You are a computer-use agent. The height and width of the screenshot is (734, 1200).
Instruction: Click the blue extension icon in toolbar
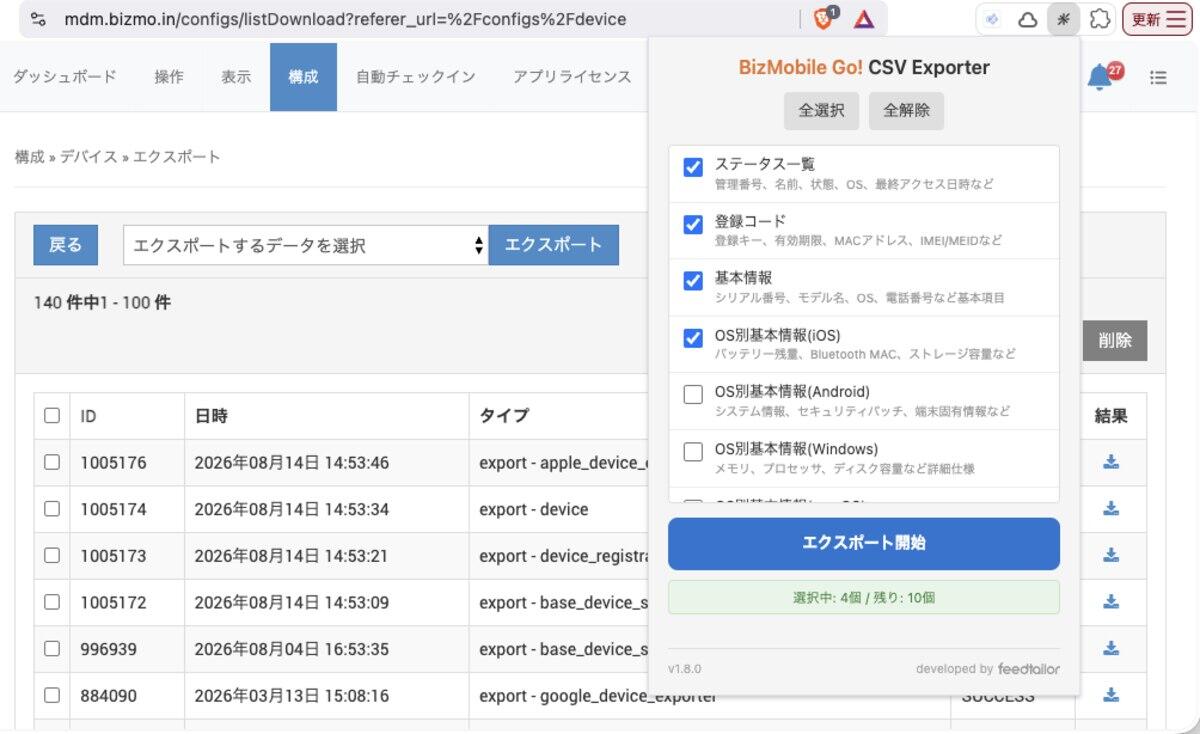992,19
